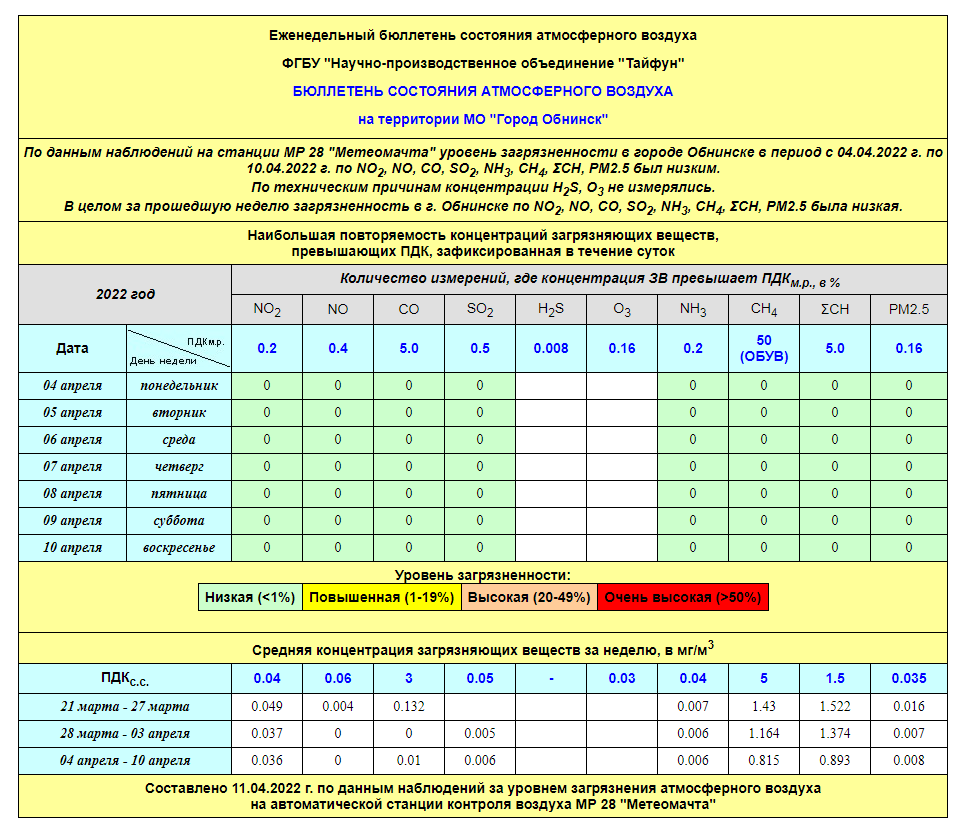Click the "на территории МО Город Обнинск" subtitle
The image size is (966, 840).
tap(483, 119)
